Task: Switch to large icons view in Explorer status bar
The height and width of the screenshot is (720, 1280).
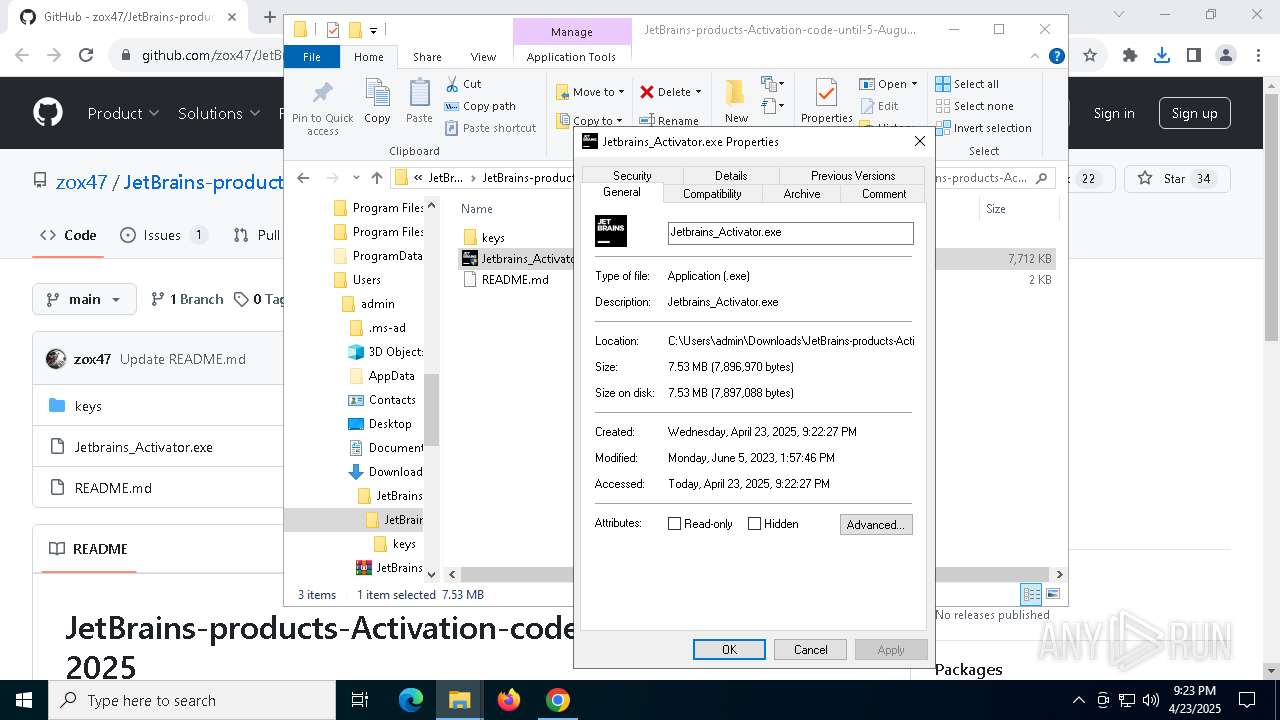Action: coord(1052,594)
